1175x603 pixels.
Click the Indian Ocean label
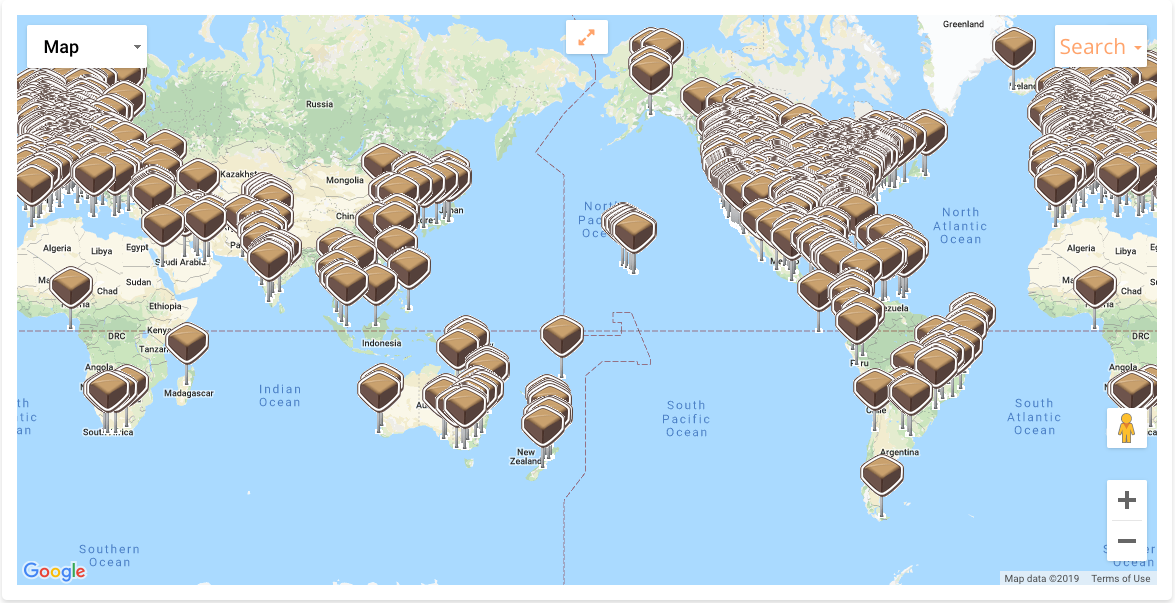[280, 396]
